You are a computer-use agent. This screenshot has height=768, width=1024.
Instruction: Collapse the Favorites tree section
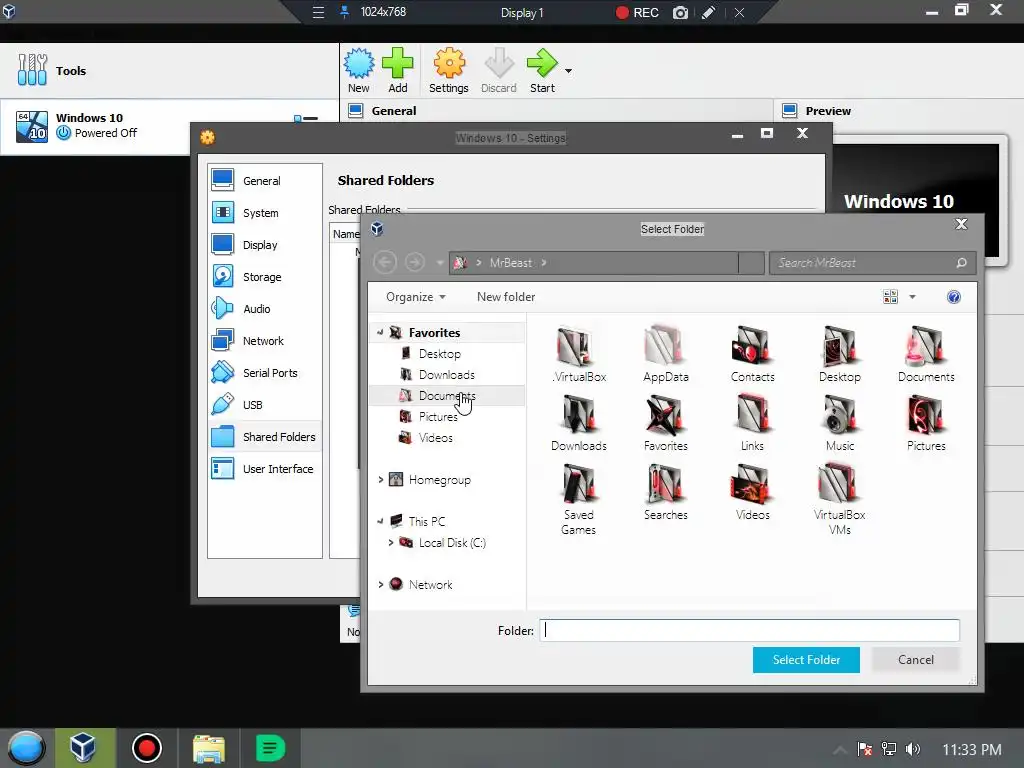380,332
